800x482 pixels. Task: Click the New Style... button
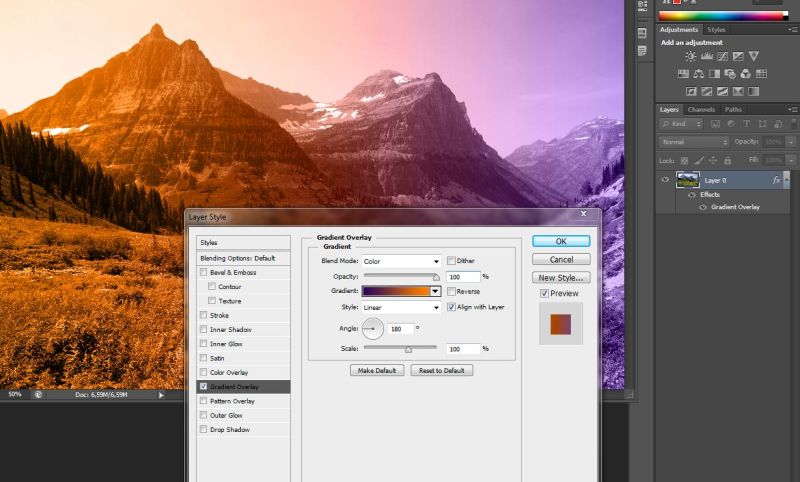[x=561, y=278]
